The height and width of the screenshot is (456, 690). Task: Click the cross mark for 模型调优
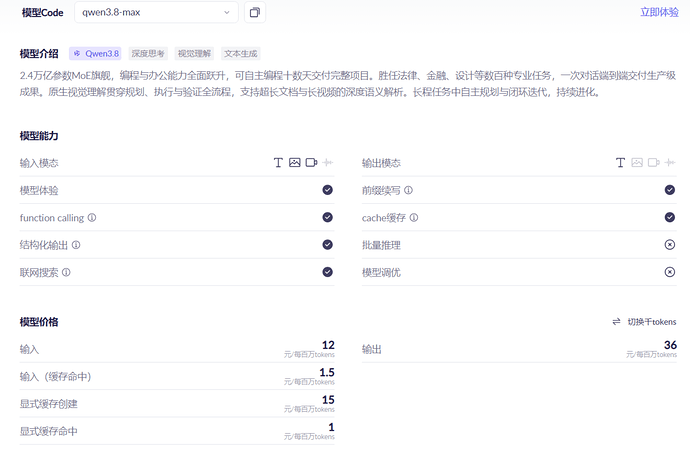(x=670, y=272)
